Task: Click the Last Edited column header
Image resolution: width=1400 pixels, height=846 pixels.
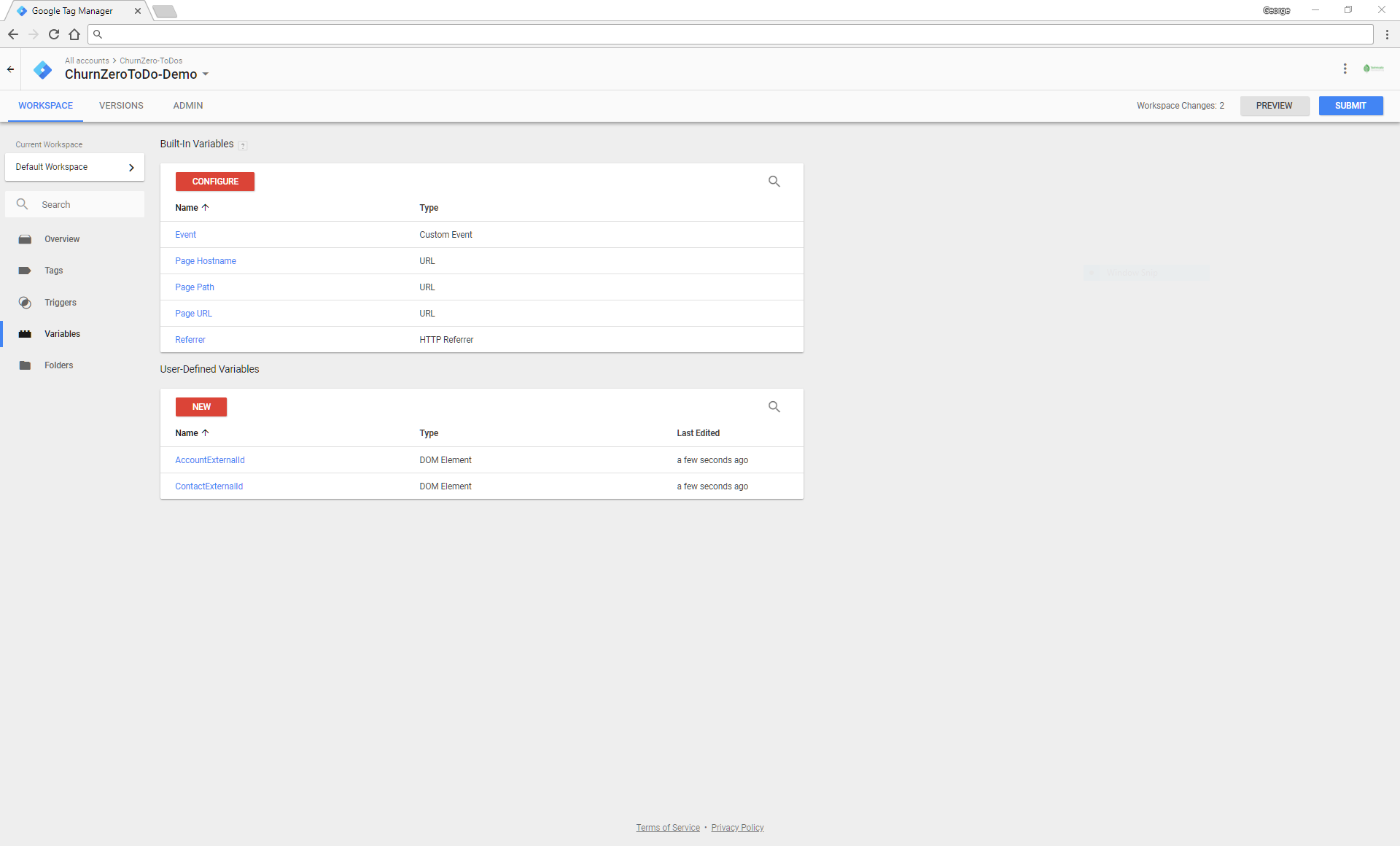Action: [x=698, y=433]
